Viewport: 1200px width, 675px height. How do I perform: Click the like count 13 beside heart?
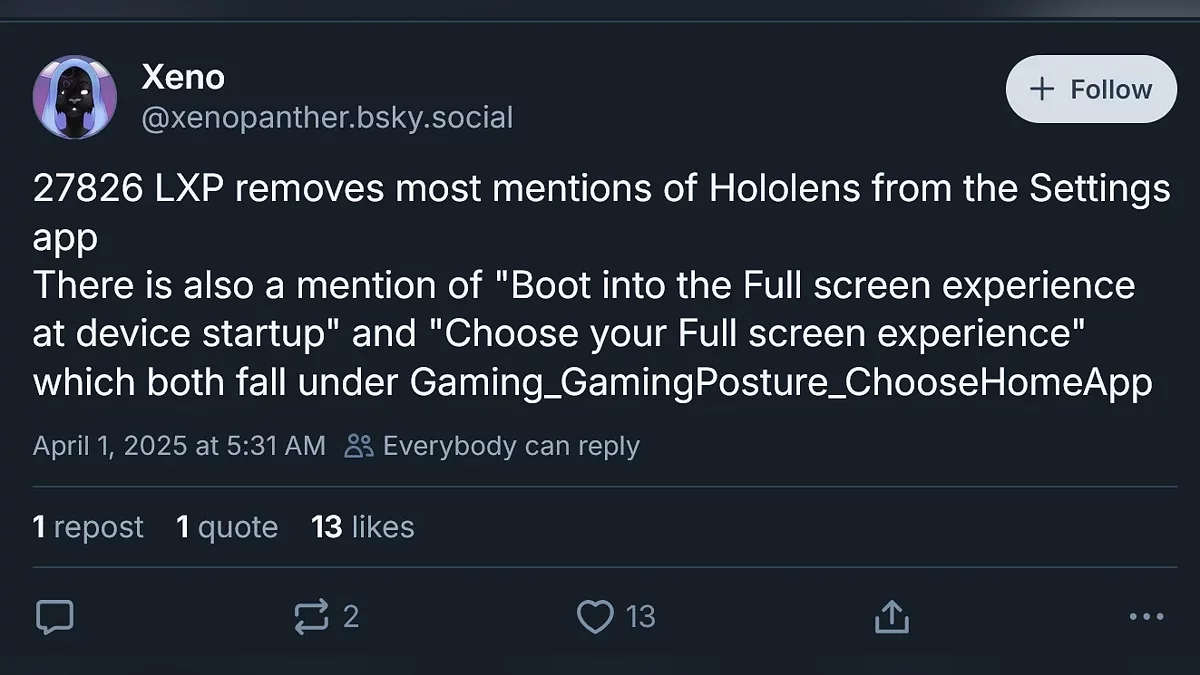[x=640, y=617]
